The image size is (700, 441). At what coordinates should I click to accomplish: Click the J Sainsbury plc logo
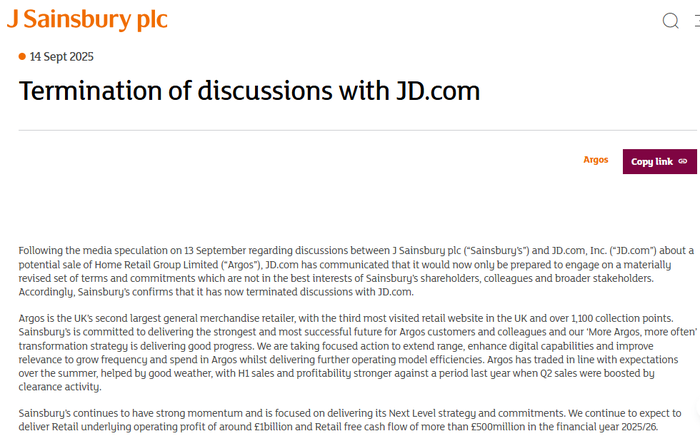click(88, 19)
